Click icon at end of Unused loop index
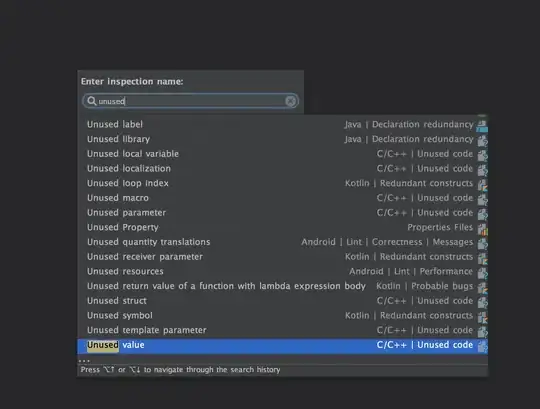Image resolution: width=540 pixels, height=409 pixels. pyautogui.click(x=482, y=184)
